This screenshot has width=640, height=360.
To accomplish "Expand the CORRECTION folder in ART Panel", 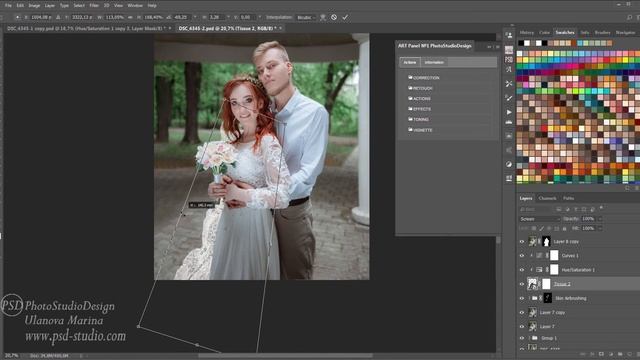I will (x=424, y=78).
